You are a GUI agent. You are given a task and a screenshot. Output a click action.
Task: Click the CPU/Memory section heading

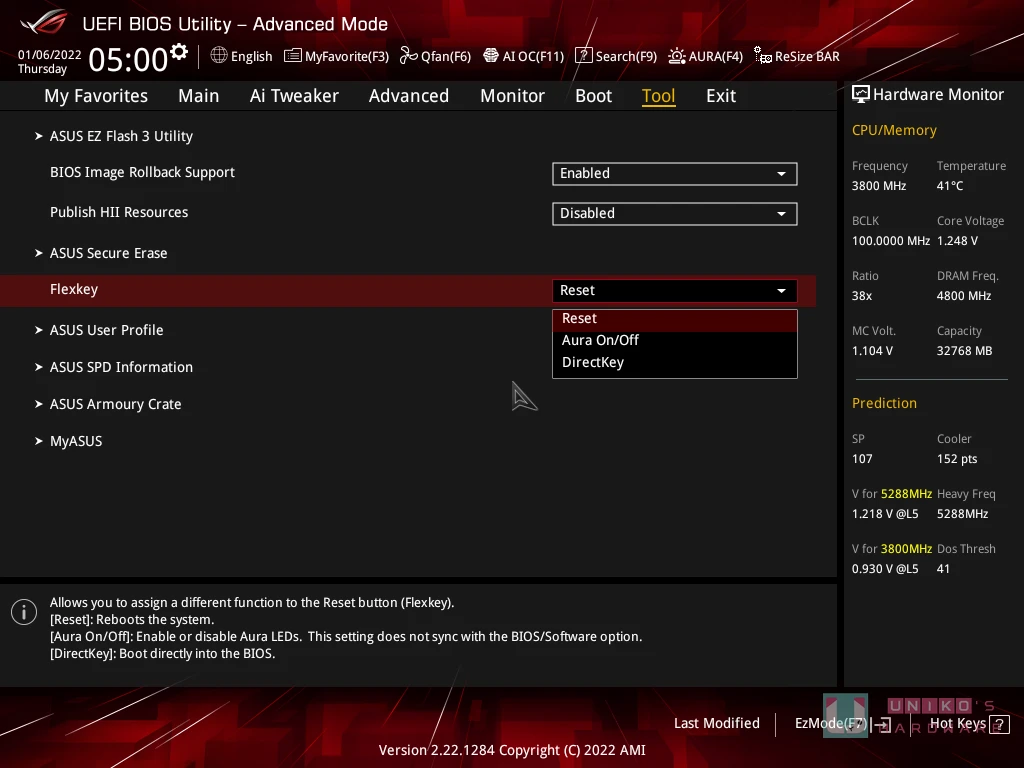click(x=894, y=131)
